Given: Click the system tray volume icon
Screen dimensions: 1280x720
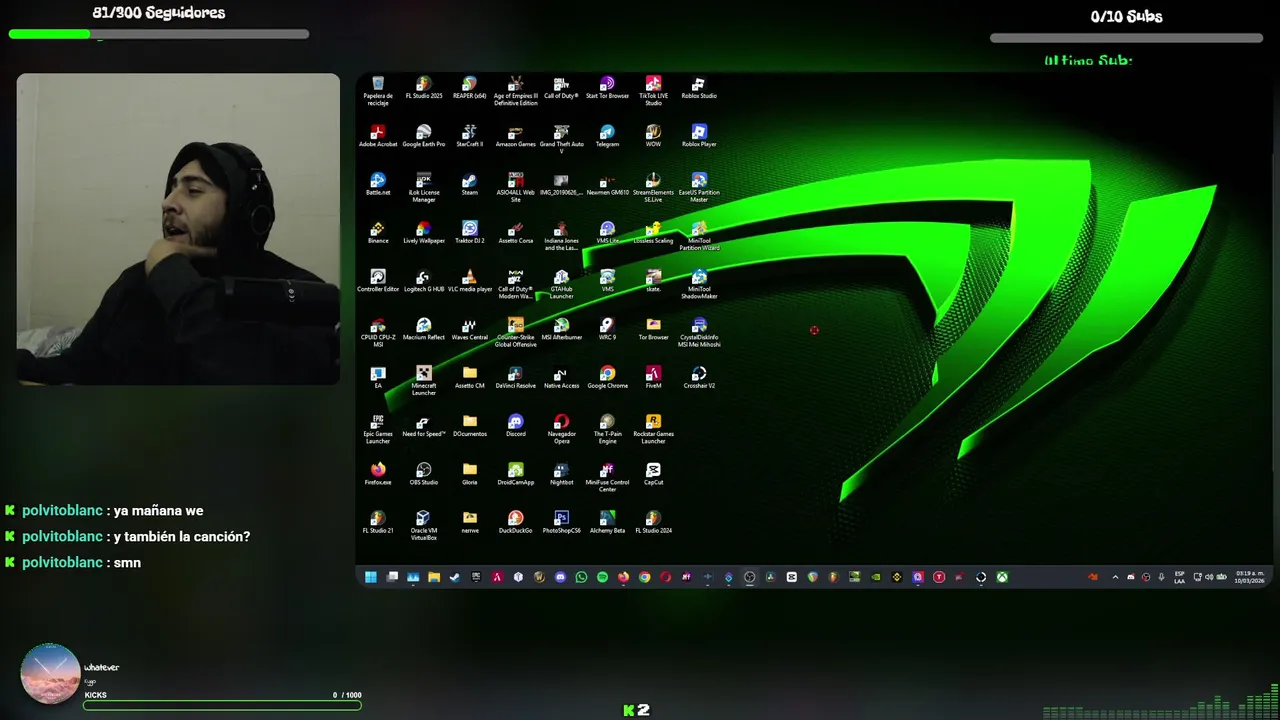Looking at the screenshot, I should (1208, 577).
